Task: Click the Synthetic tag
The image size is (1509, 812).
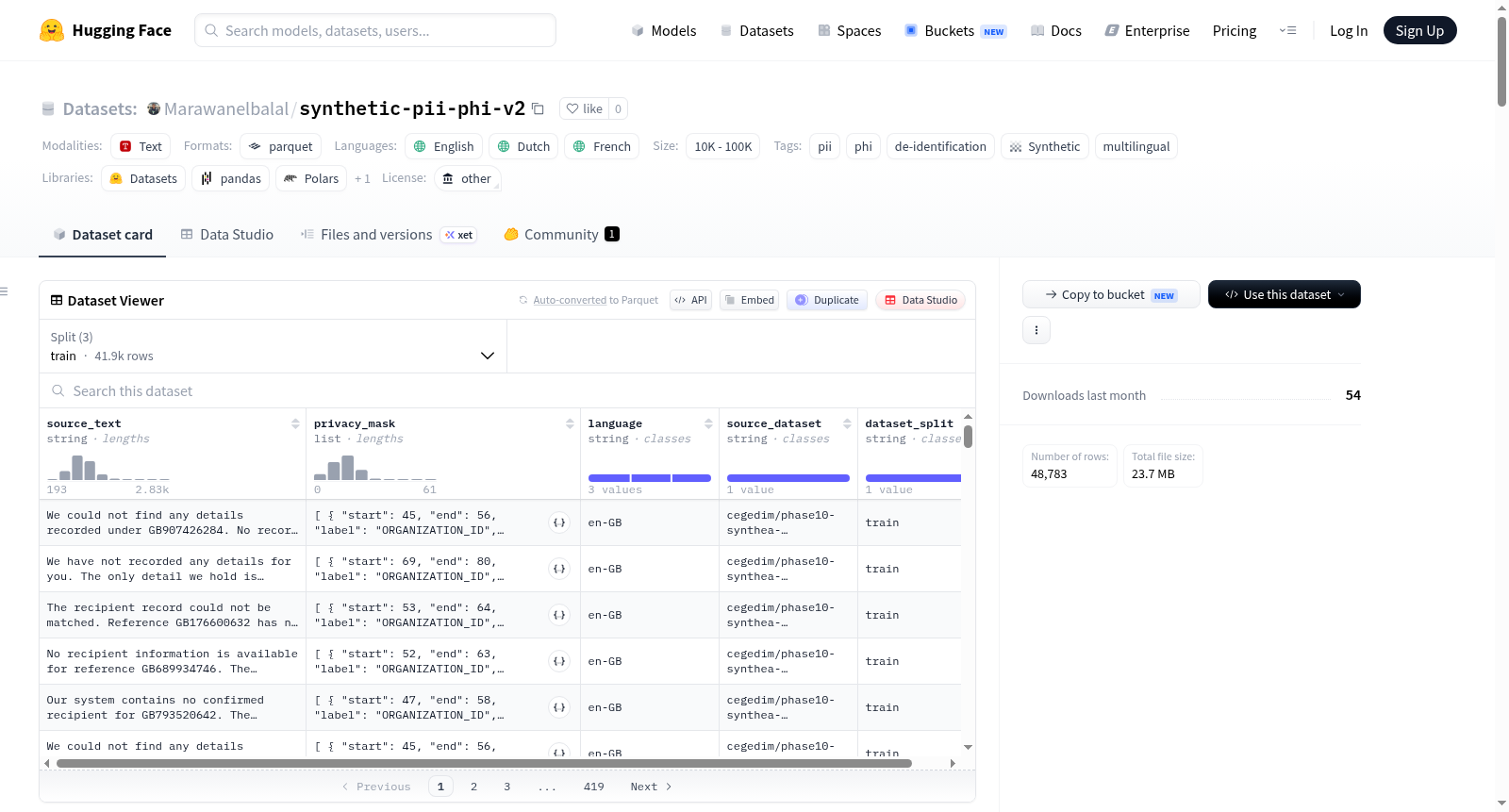Action: (x=1044, y=146)
